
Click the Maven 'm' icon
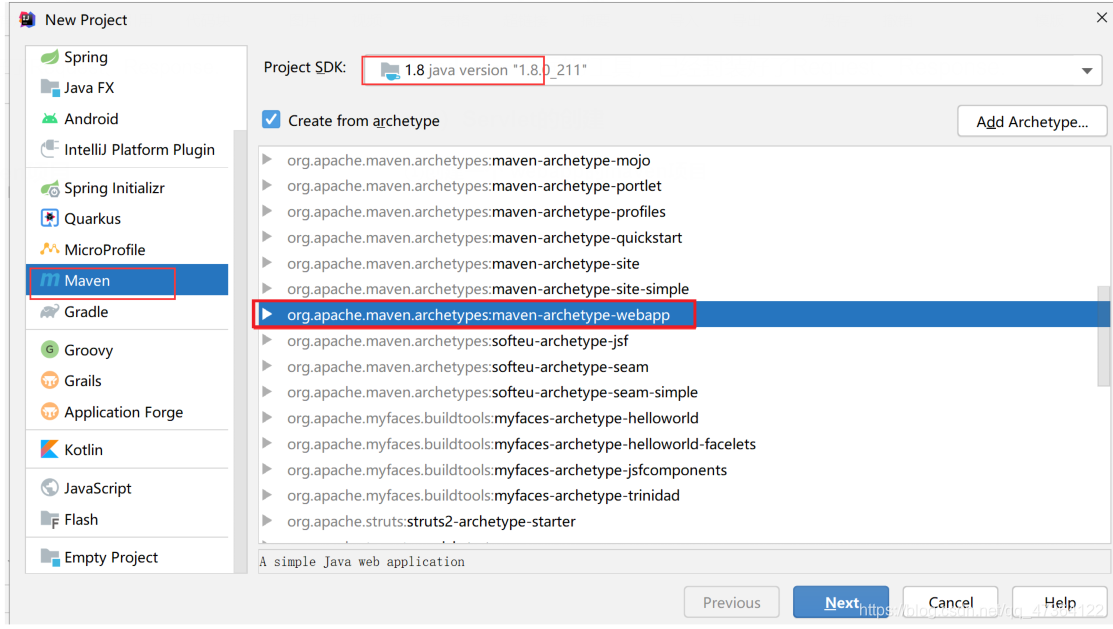click(x=50, y=280)
